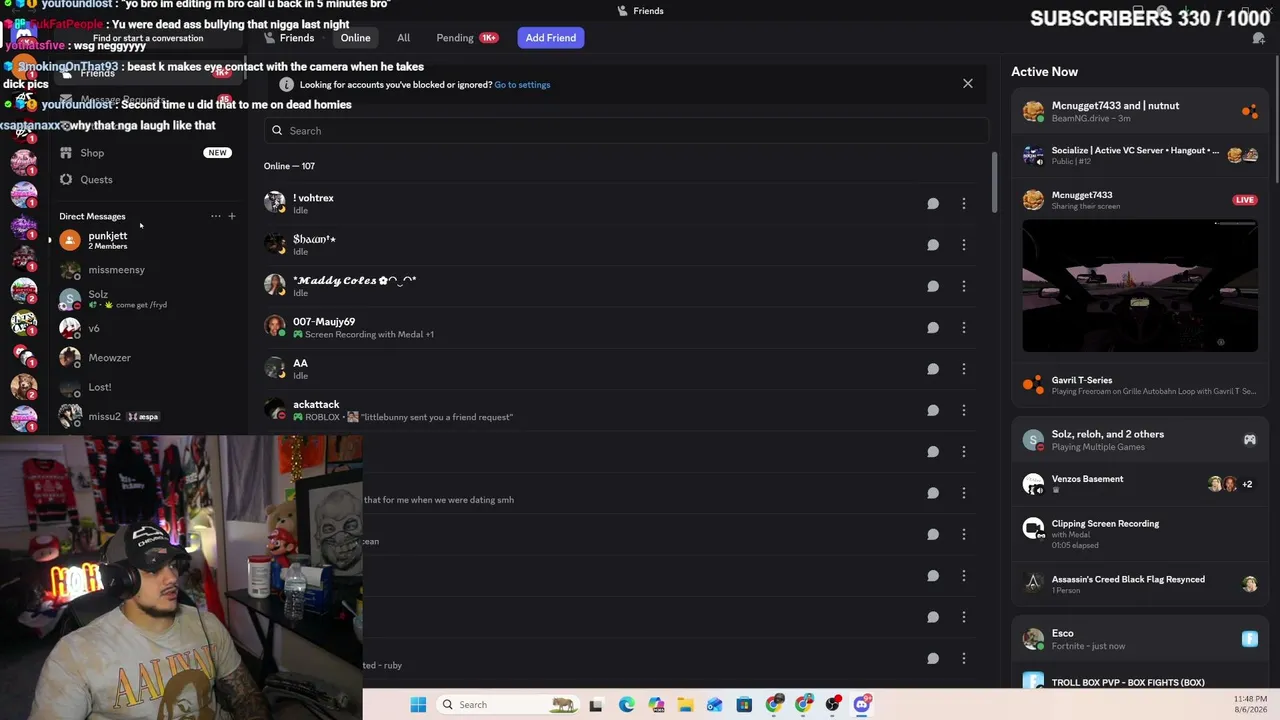Open DM with missu2
The width and height of the screenshot is (1280, 720).
click(145, 416)
